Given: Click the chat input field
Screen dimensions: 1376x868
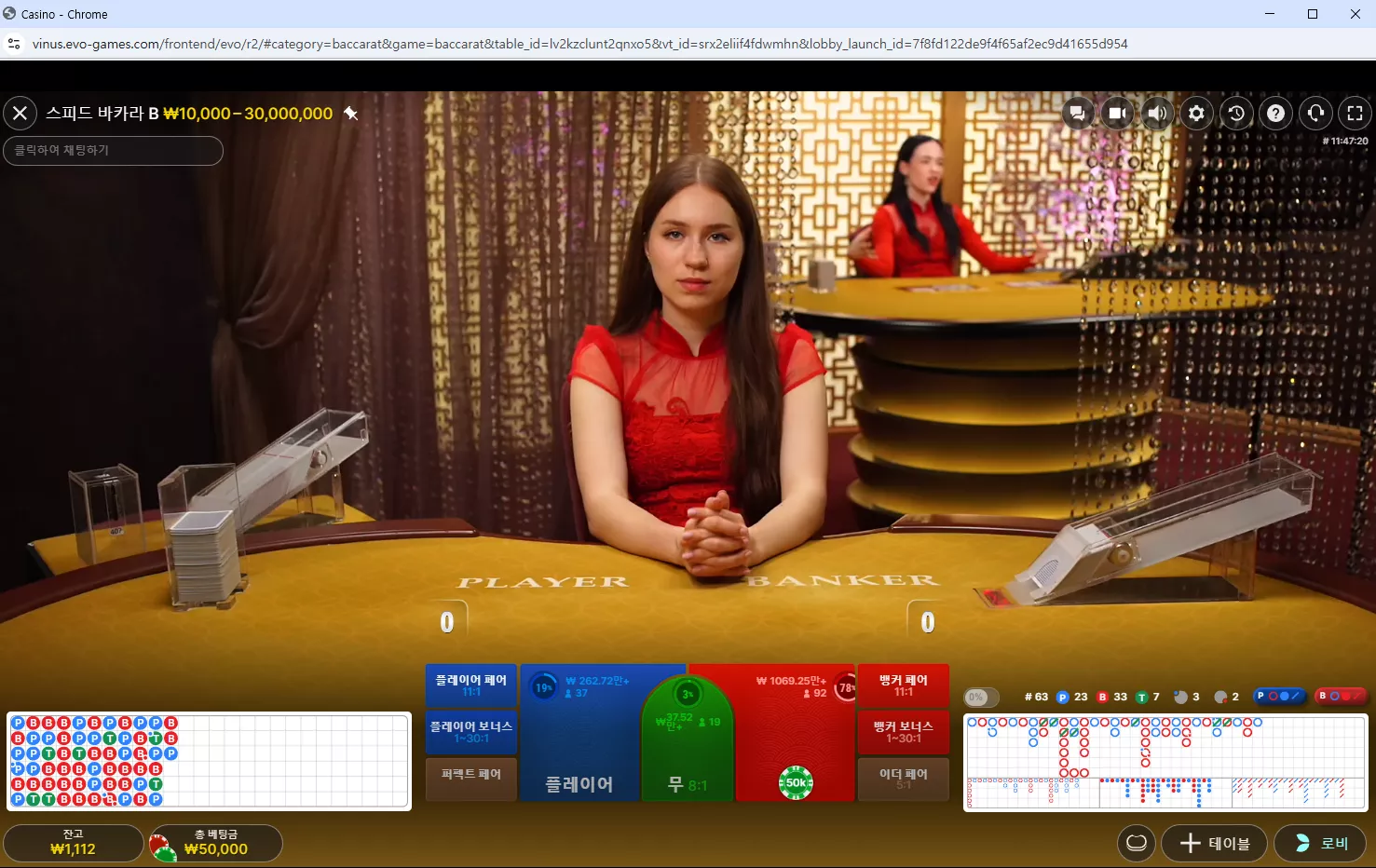Looking at the screenshot, I should tap(114, 151).
